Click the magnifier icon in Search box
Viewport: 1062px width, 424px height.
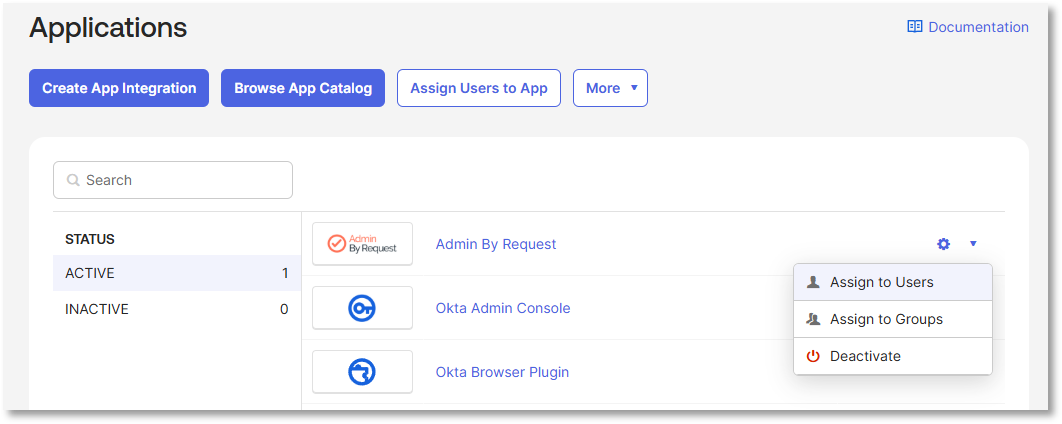pyautogui.click(x=73, y=180)
